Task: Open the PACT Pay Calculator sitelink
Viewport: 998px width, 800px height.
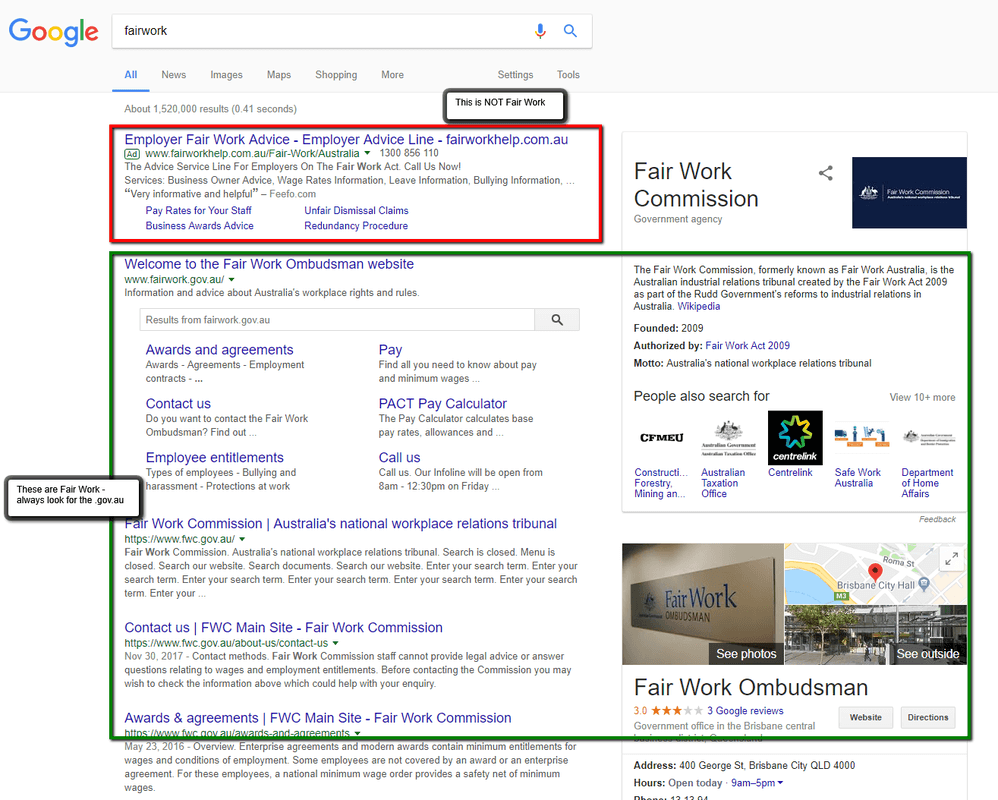Action: pyautogui.click(x=443, y=404)
